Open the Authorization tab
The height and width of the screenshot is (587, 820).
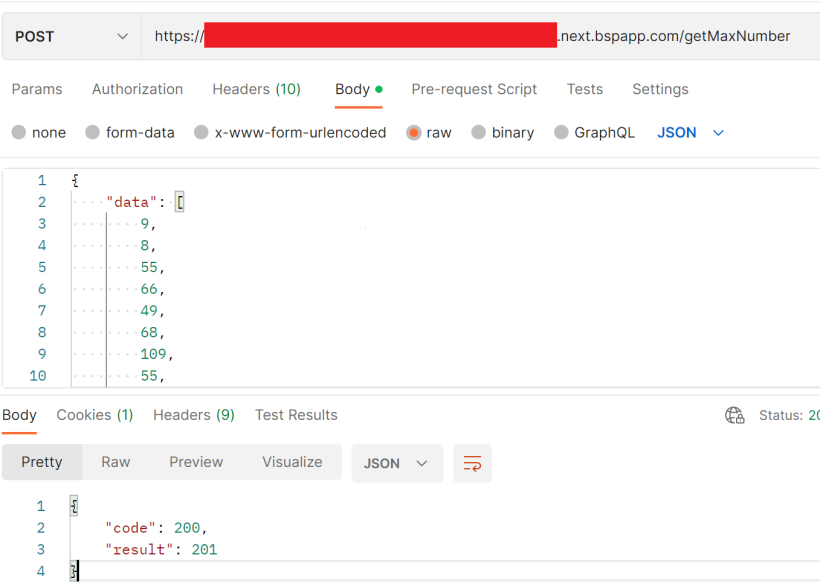click(137, 89)
